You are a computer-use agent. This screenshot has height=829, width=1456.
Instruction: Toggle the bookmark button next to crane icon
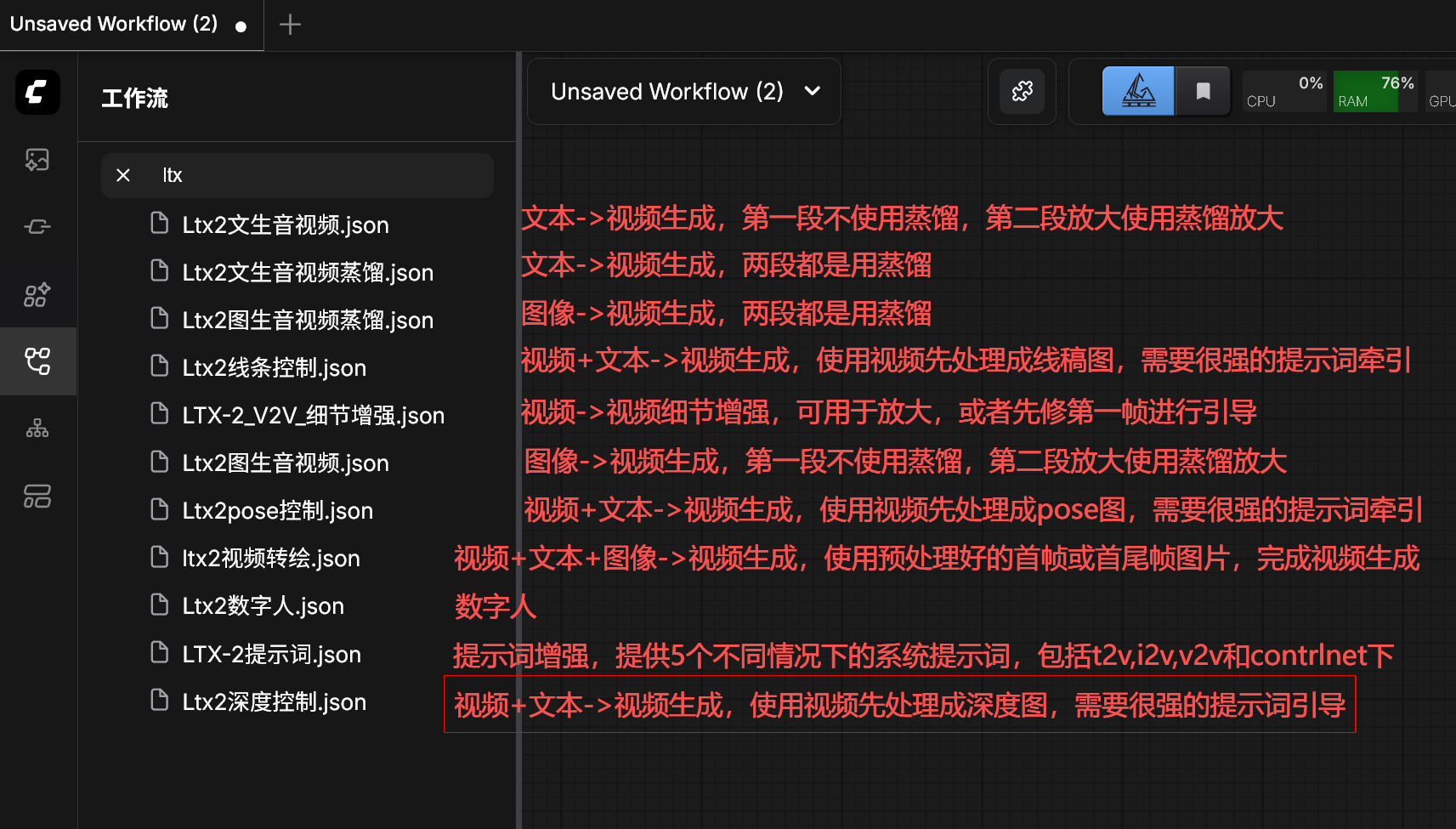click(x=1203, y=91)
